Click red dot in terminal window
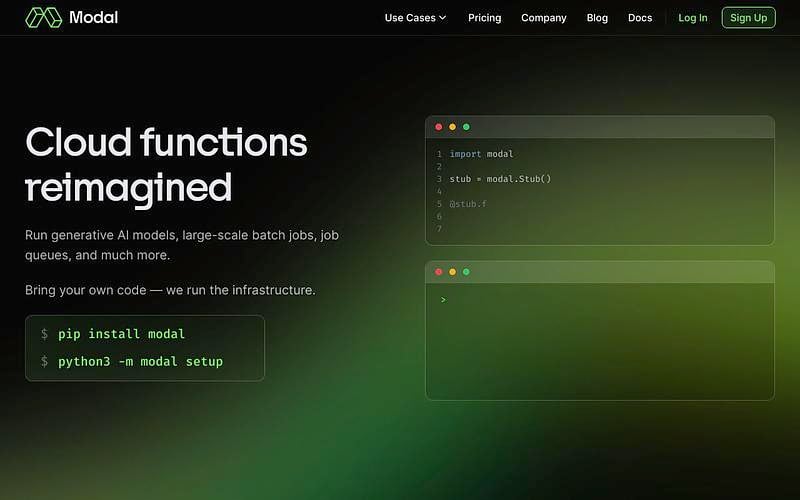The image size is (800, 500). point(439,272)
